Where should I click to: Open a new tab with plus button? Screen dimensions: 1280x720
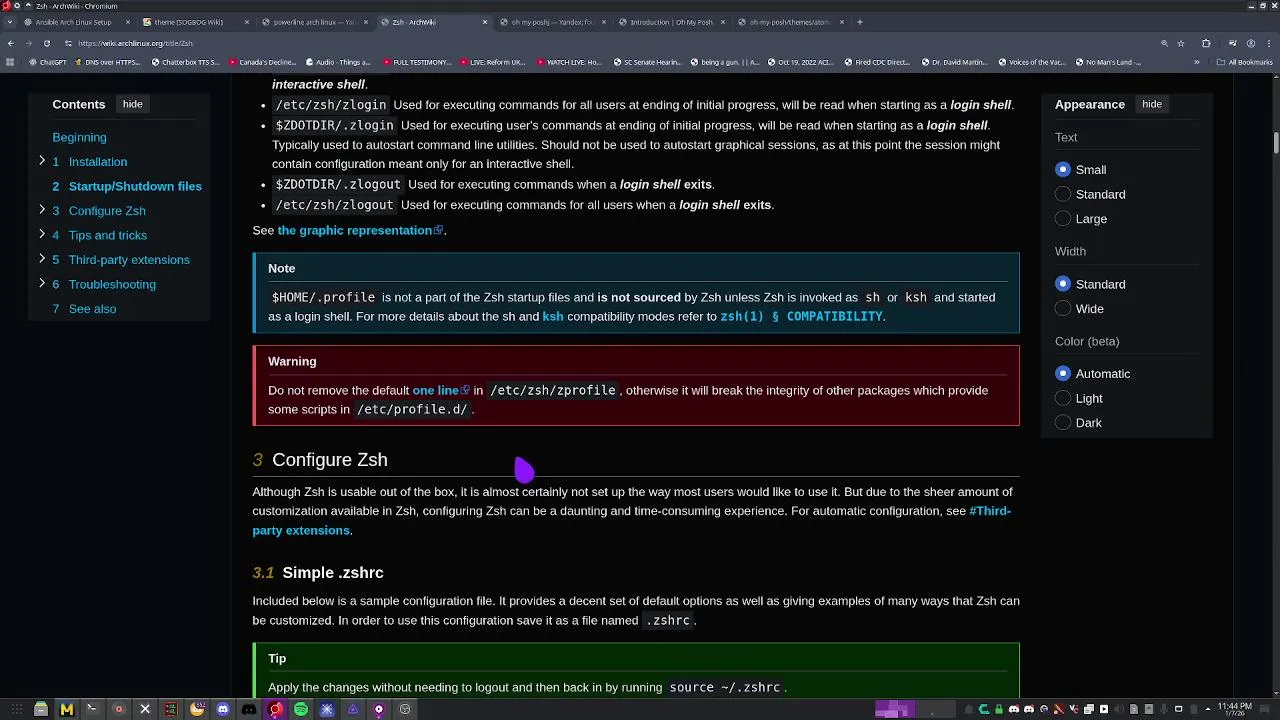click(860, 22)
